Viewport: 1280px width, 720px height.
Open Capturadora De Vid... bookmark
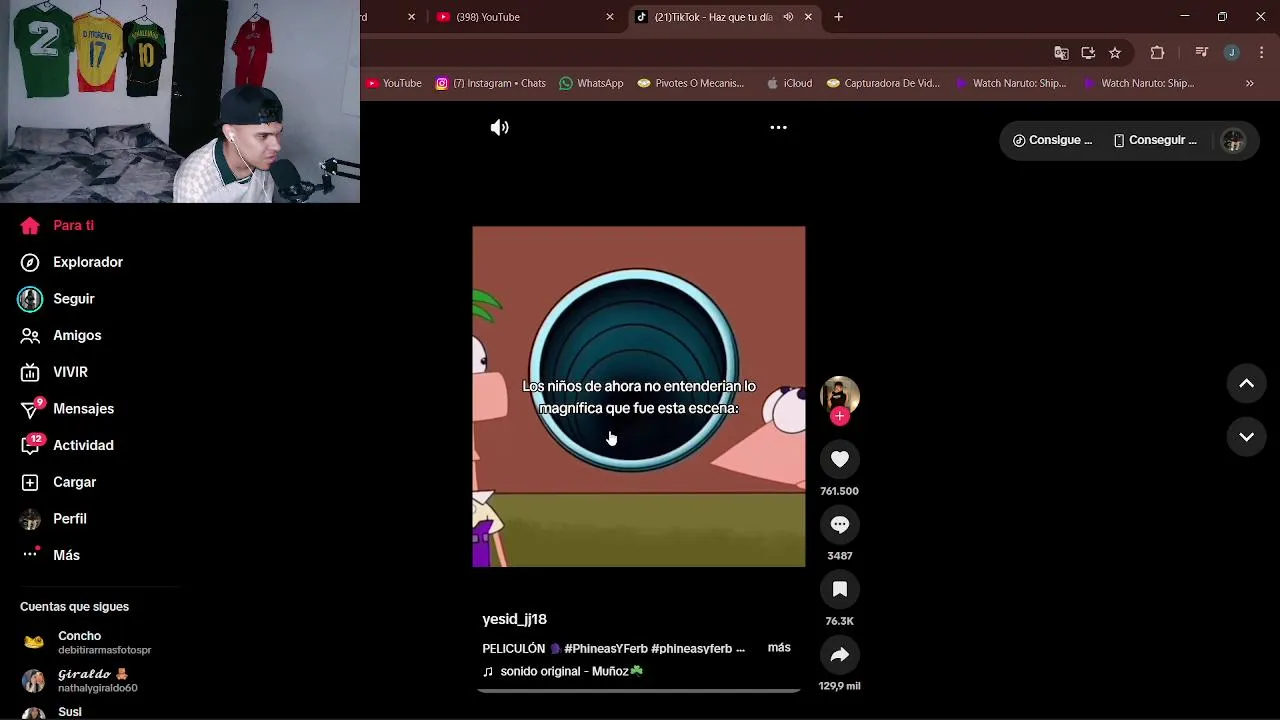tap(885, 83)
